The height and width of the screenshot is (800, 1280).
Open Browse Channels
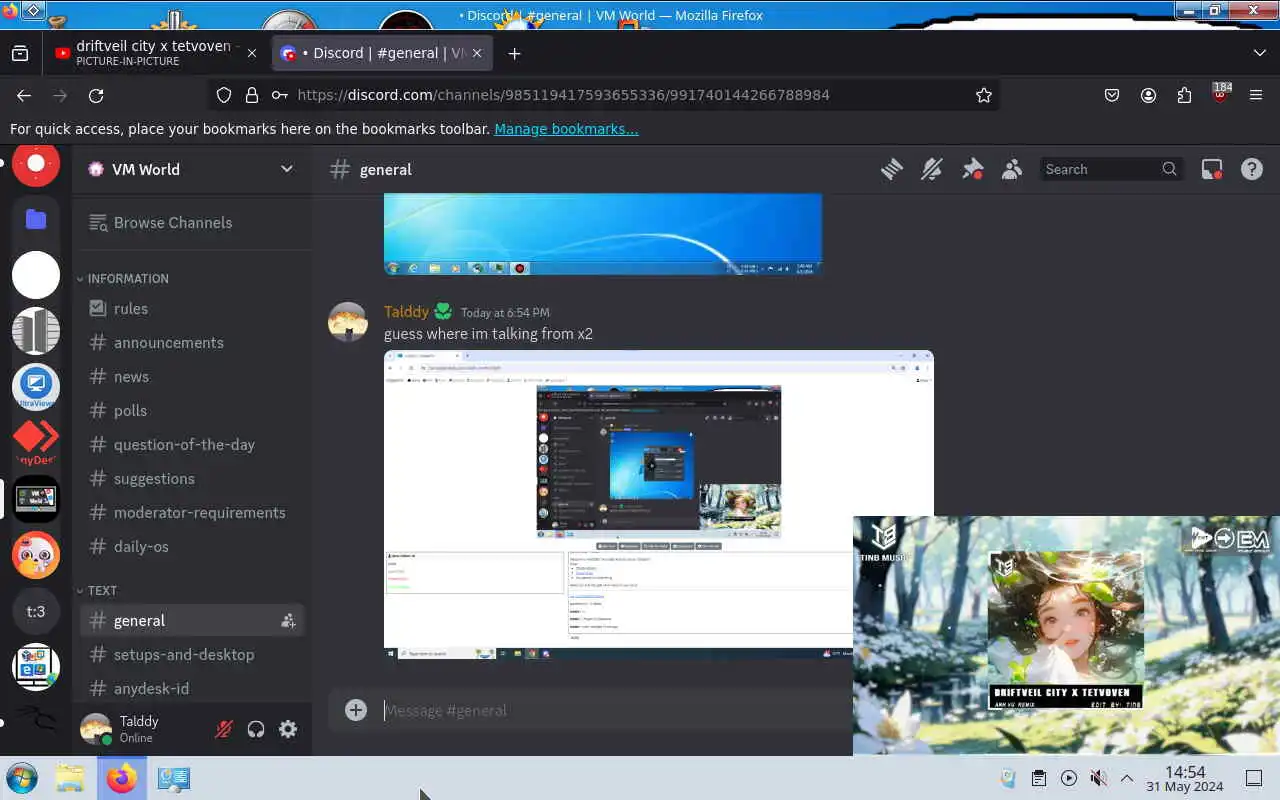pos(192,222)
